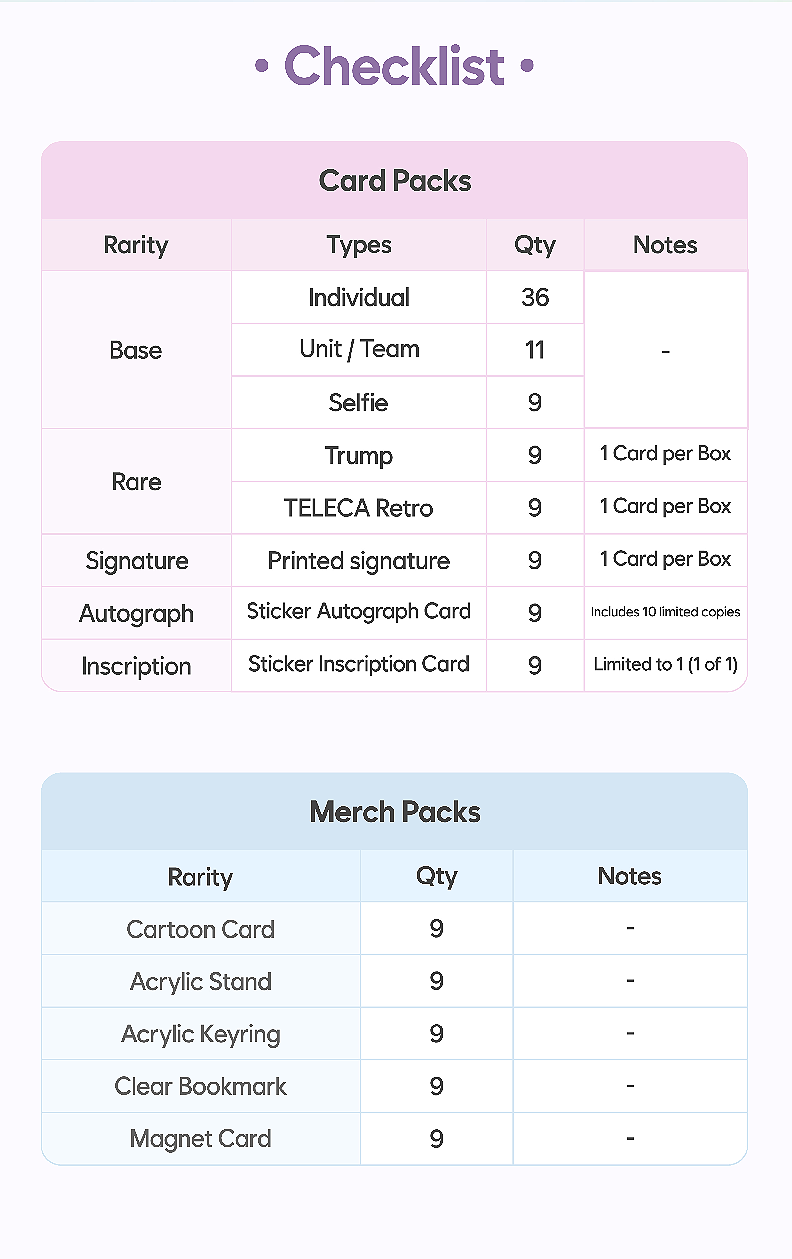This screenshot has width=792, height=1259.
Task: Click the quantity 36 cell
Action: coord(535,297)
